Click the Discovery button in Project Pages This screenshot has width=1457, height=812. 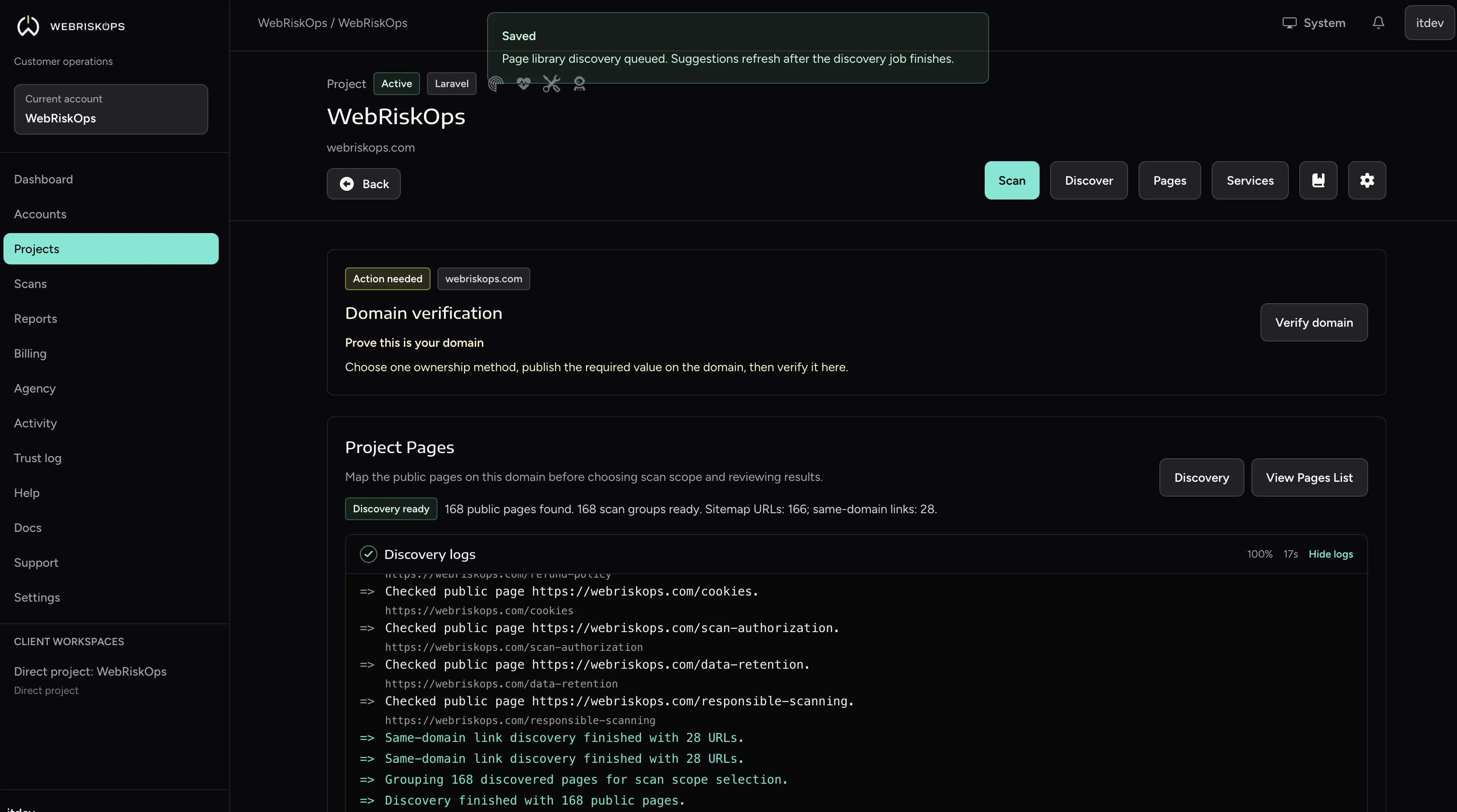click(x=1201, y=477)
